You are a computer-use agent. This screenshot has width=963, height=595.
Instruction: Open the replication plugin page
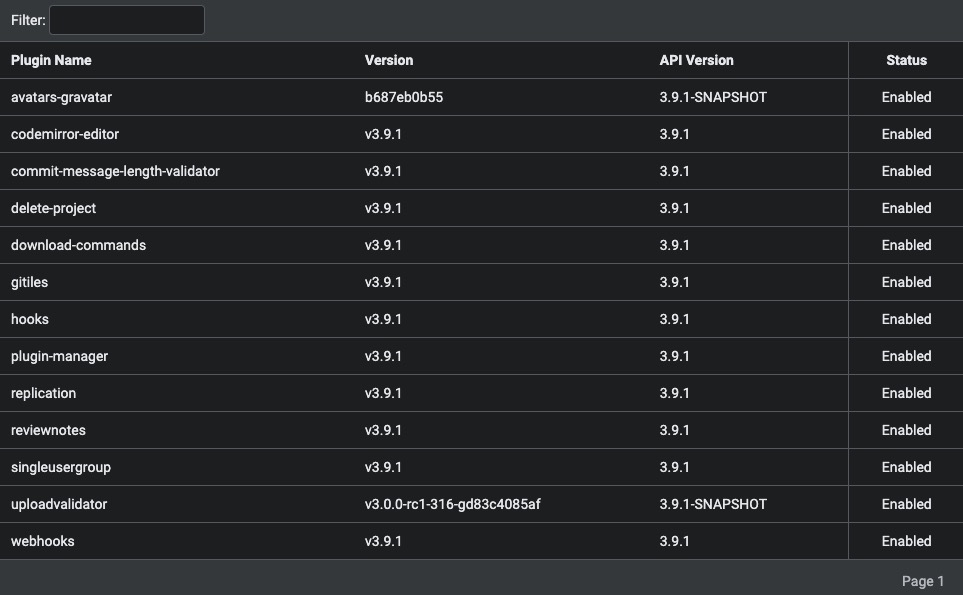tap(43, 393)
